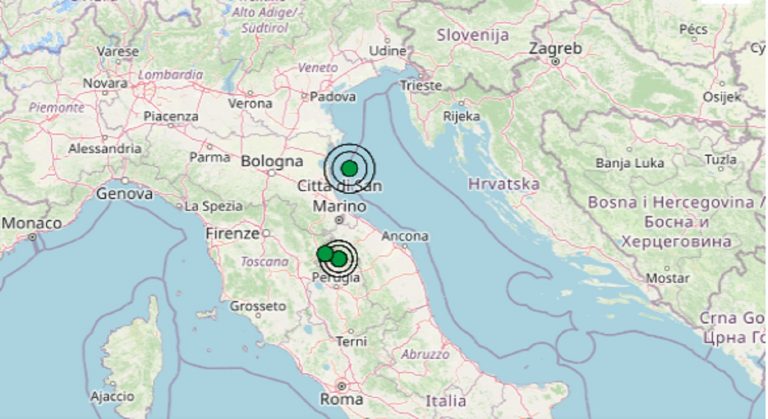This screenshot has width=768, height=419.
Task: Click the Verona city label
Action: (x=250, y=103)
